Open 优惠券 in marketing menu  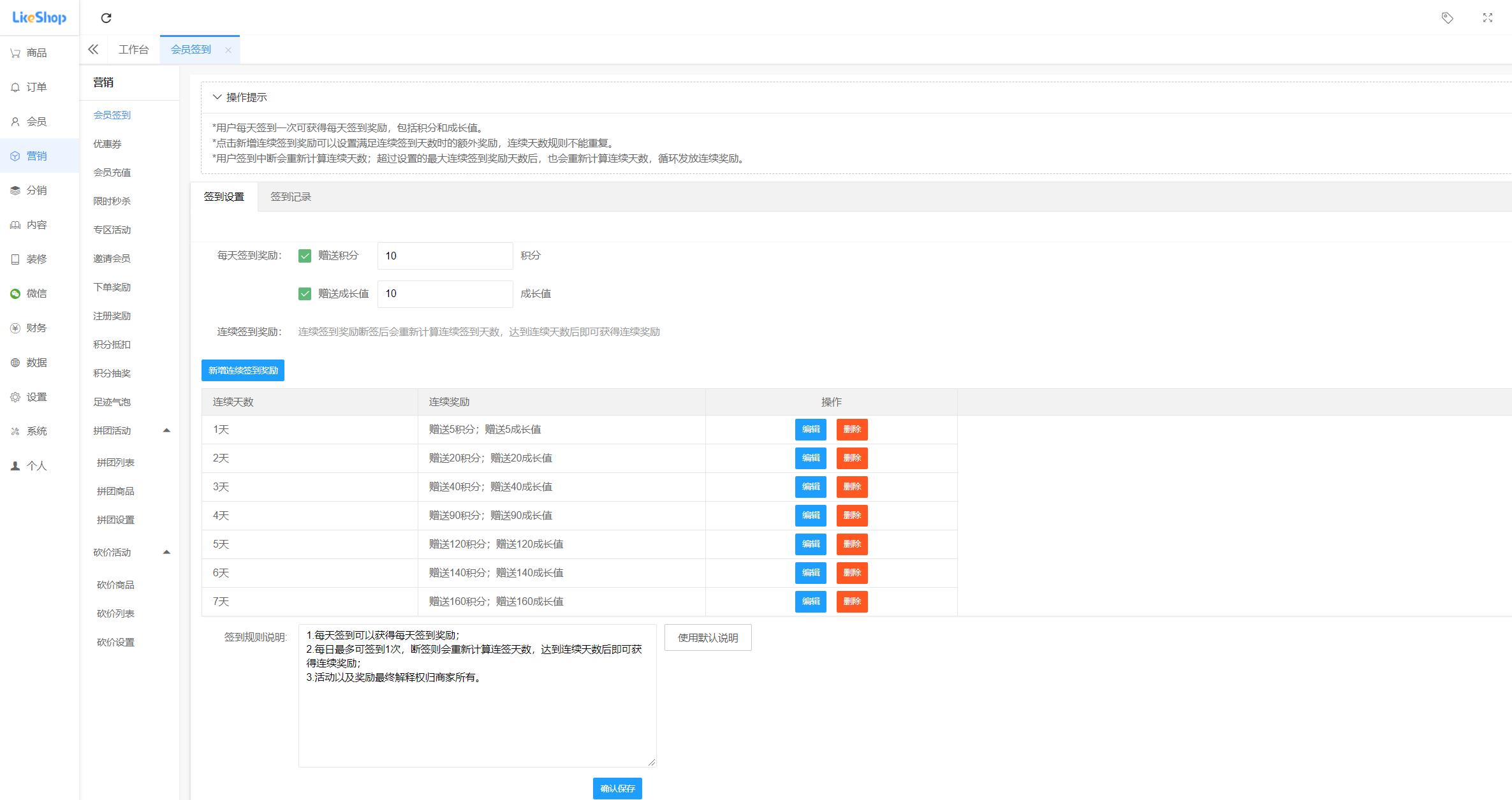tap(107, 144)
